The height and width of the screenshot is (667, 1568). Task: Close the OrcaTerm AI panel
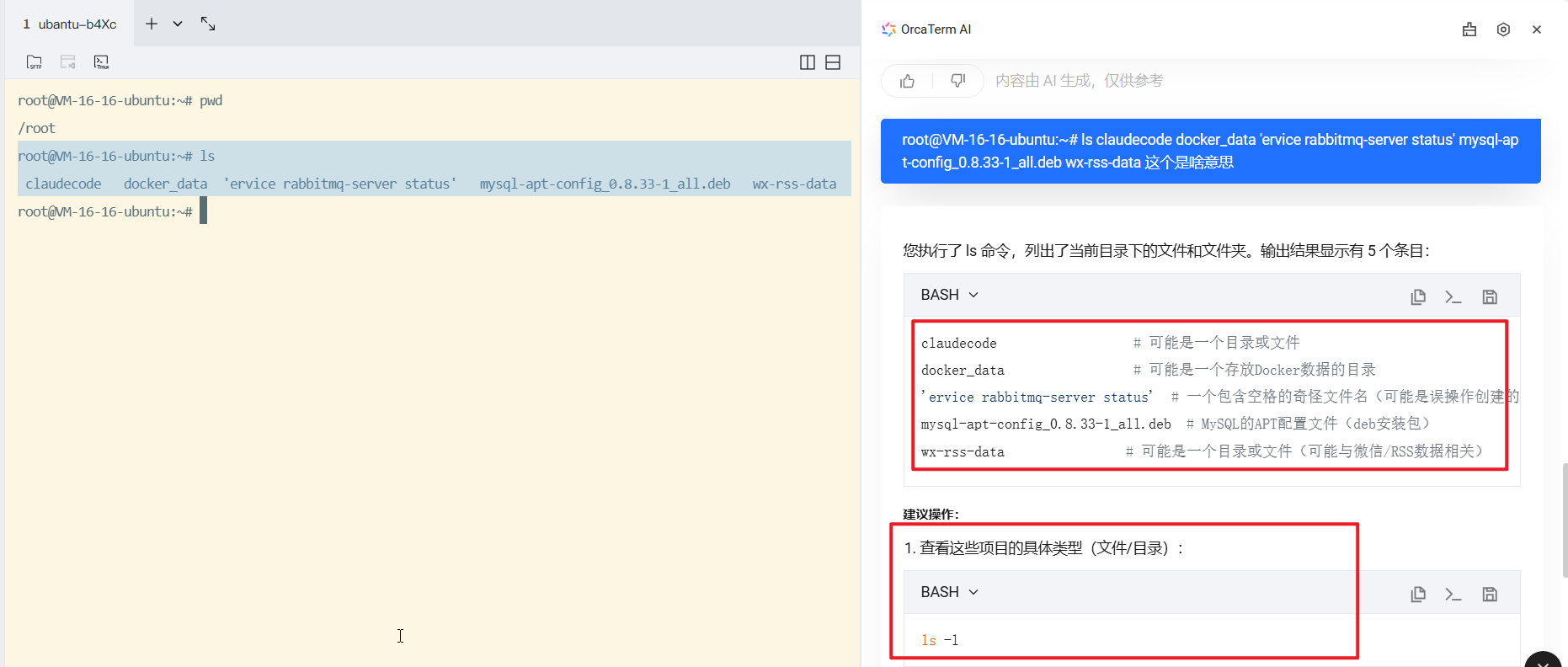coord(1537,29)
